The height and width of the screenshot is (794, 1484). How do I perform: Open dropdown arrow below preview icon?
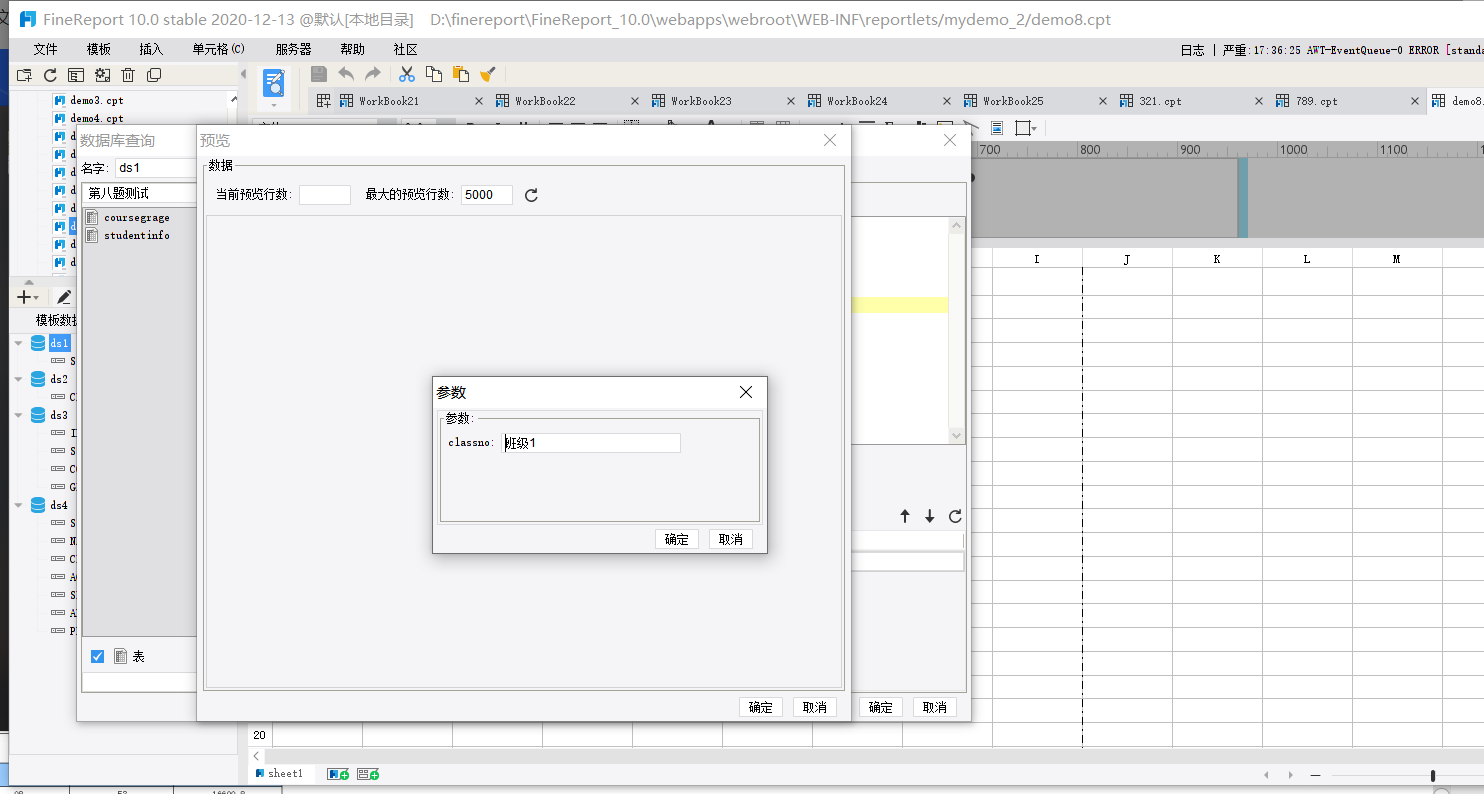tap(274, 104)
